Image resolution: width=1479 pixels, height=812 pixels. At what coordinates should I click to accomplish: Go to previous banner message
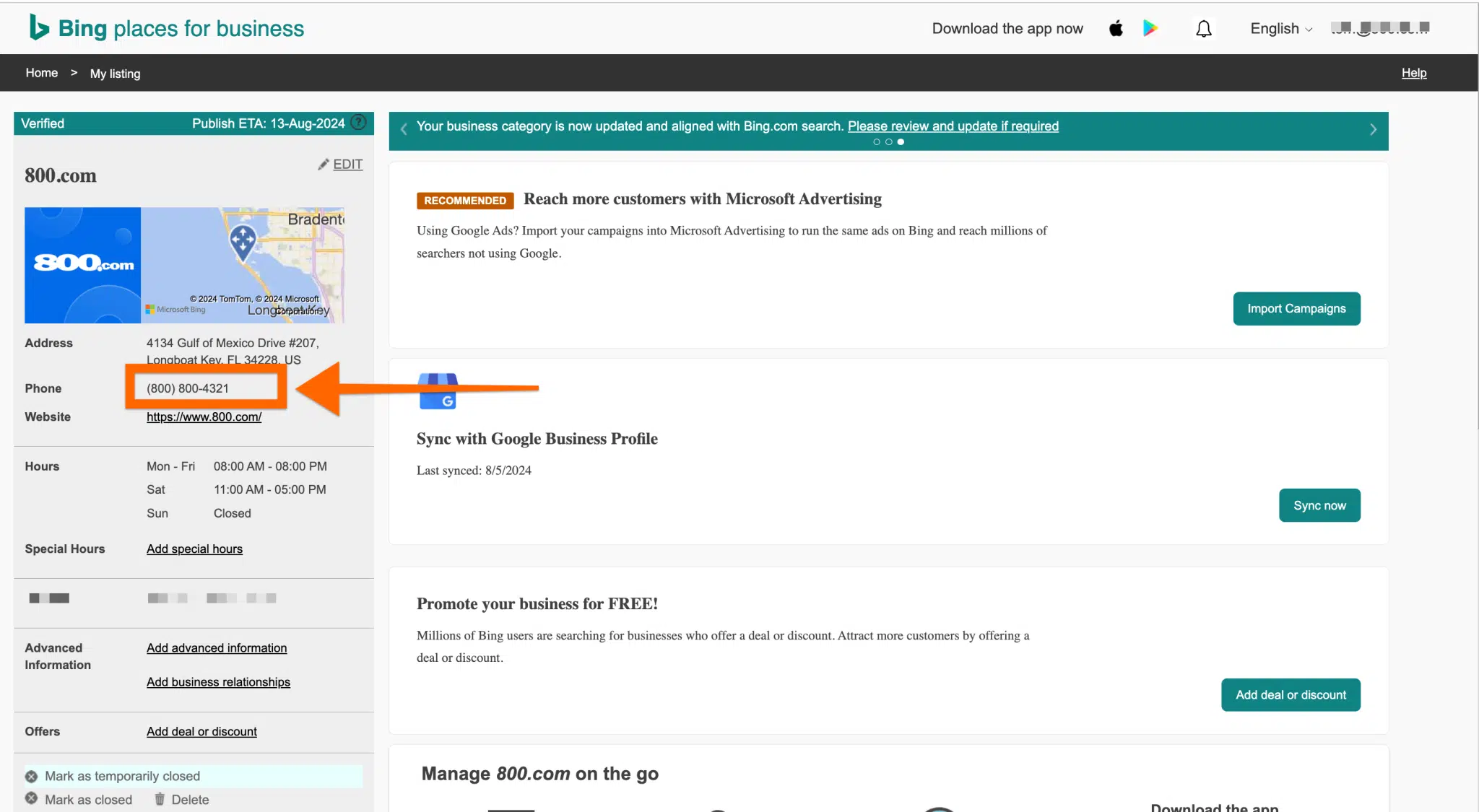(x=404, y=129)
